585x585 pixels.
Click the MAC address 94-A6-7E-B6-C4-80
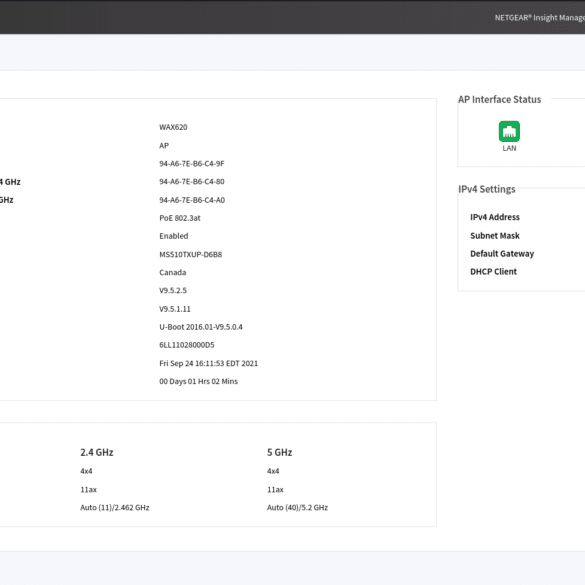(192, 182)
